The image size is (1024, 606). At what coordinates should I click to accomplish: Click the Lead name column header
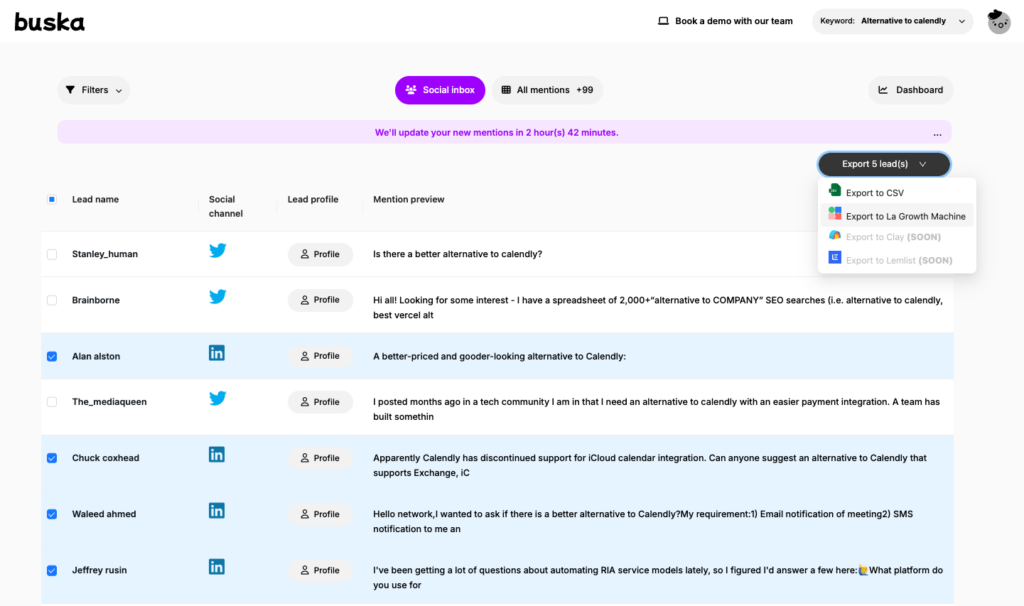(x=95, y=199)
